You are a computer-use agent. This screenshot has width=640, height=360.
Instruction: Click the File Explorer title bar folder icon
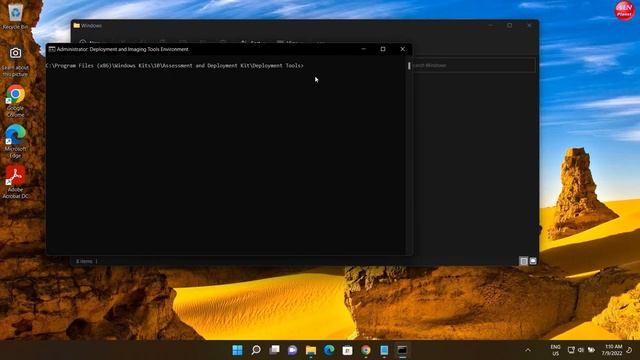(x=76, y=25)
